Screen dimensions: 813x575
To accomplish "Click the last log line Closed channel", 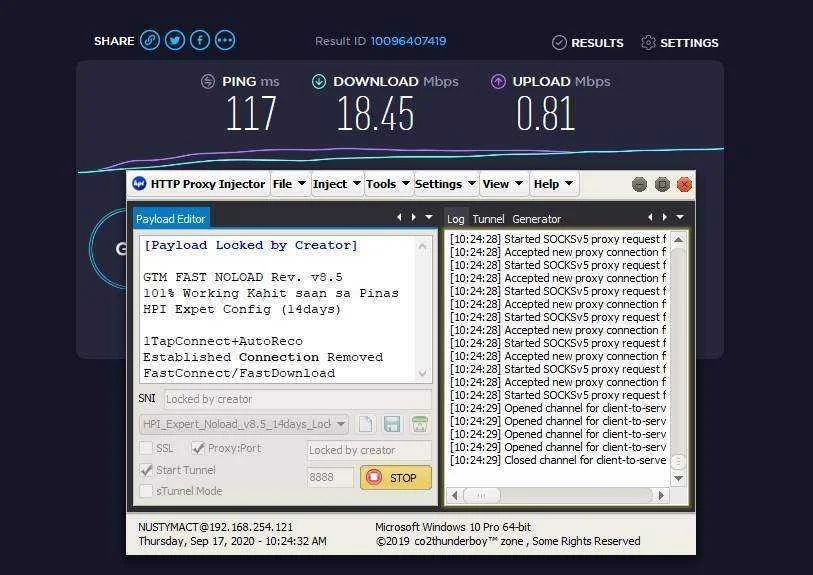I will tap(558, 460).
